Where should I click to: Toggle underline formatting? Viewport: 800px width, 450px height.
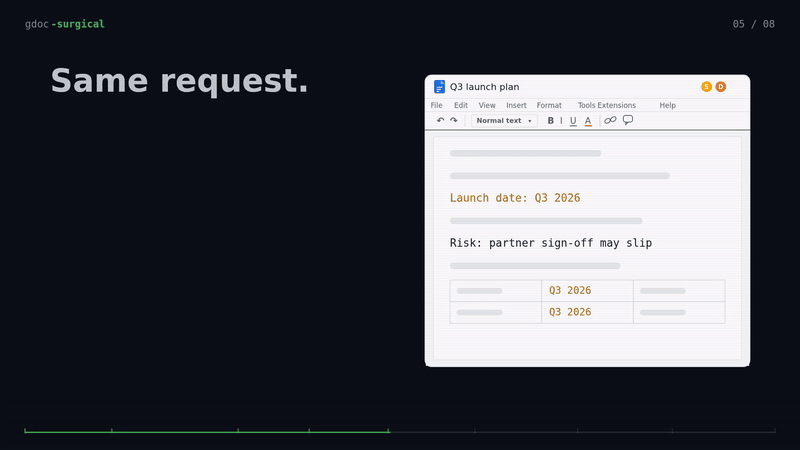[x=573, y=121]
